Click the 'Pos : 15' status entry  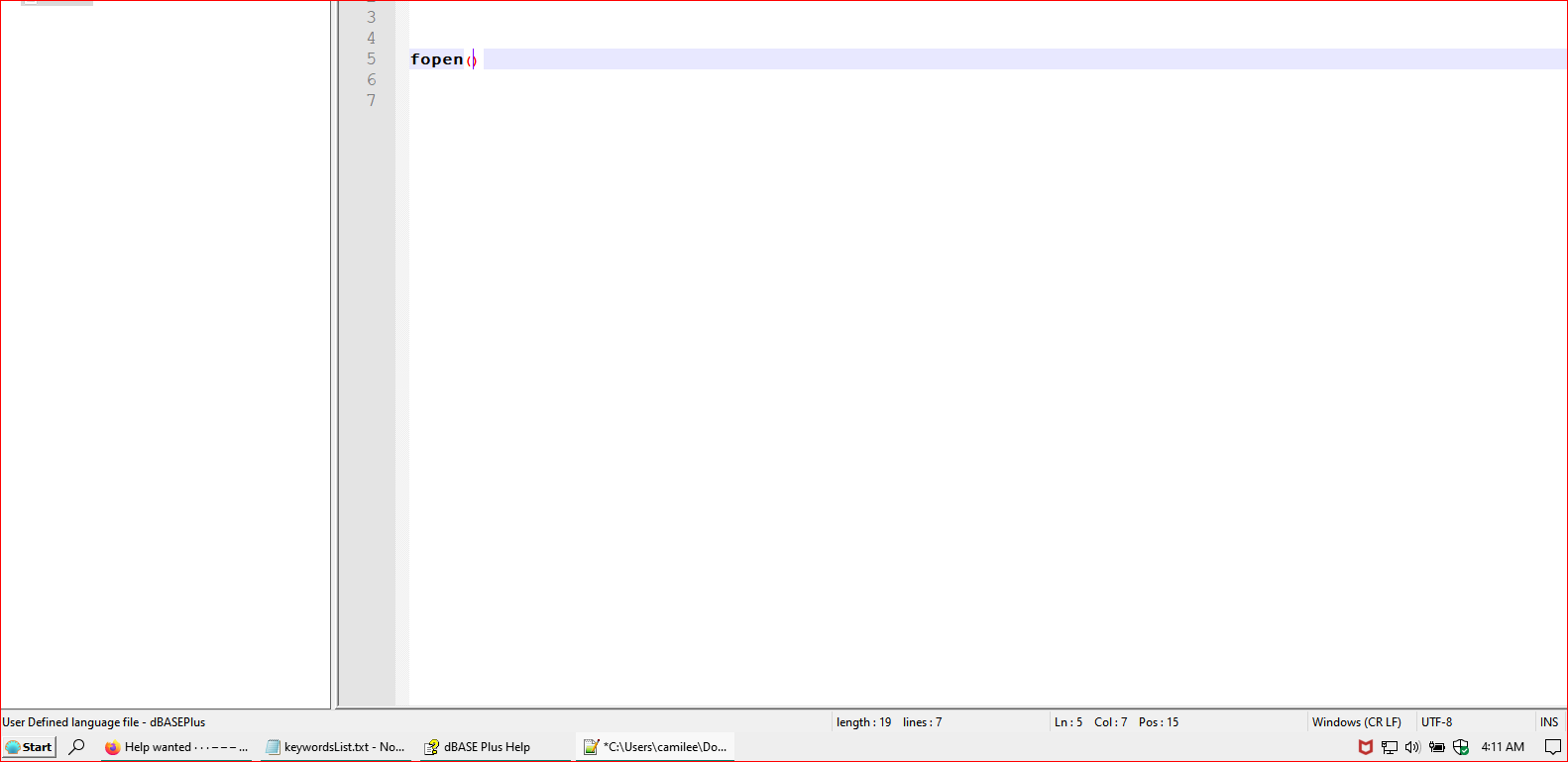1159,722
